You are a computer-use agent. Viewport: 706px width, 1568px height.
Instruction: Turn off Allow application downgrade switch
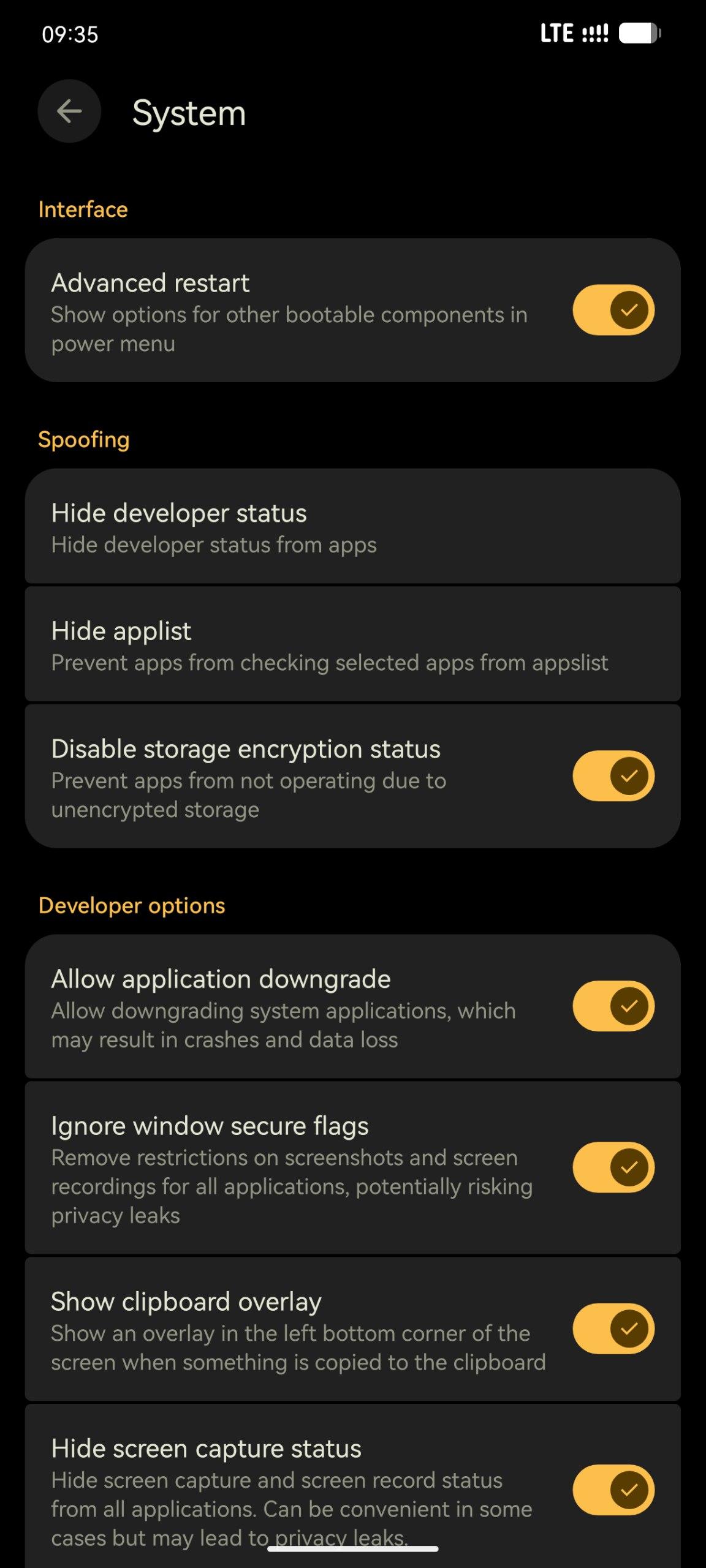point(613,1006)
